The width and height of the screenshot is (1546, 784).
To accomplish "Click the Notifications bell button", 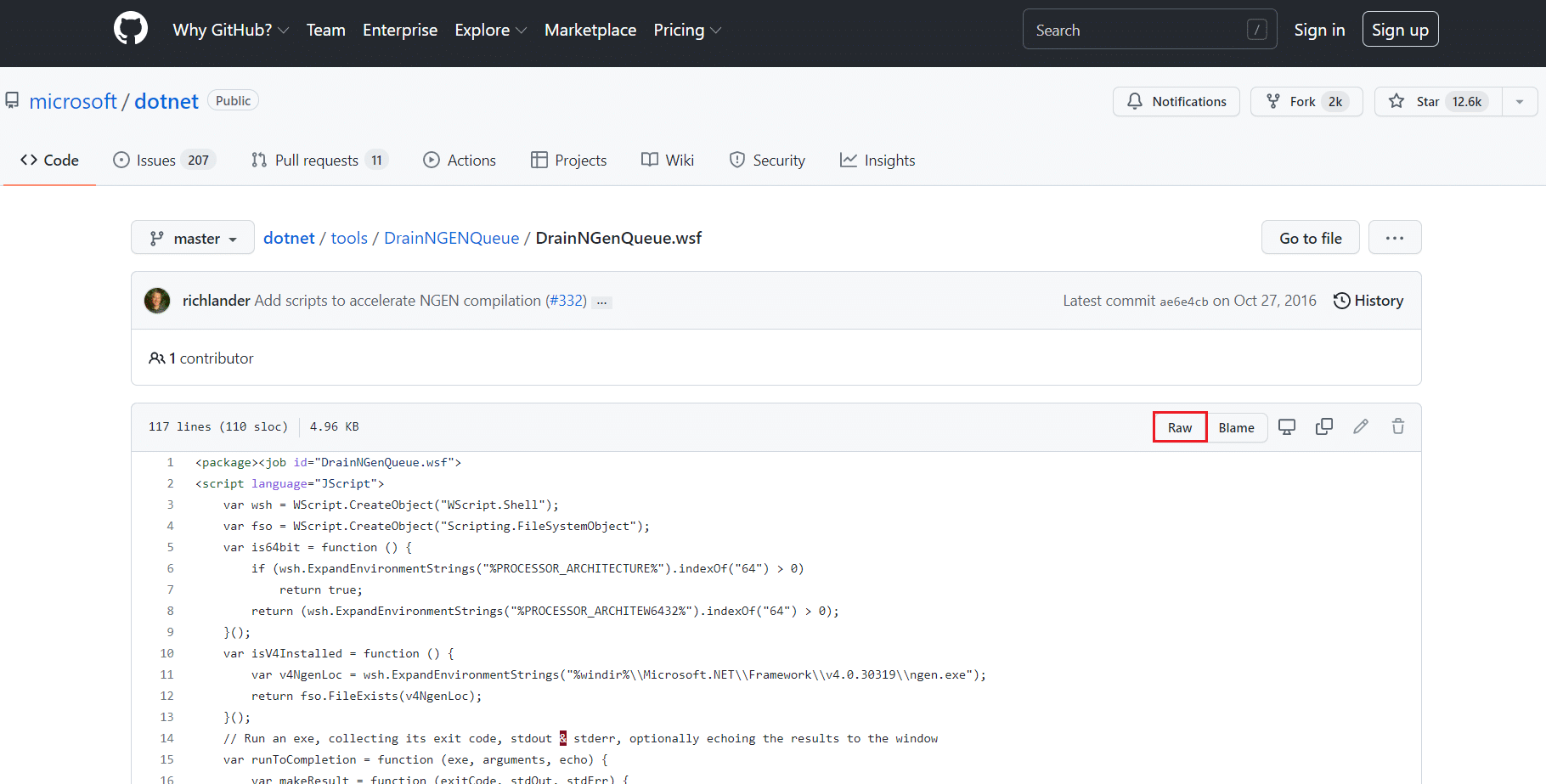I will pos(1176,102).
